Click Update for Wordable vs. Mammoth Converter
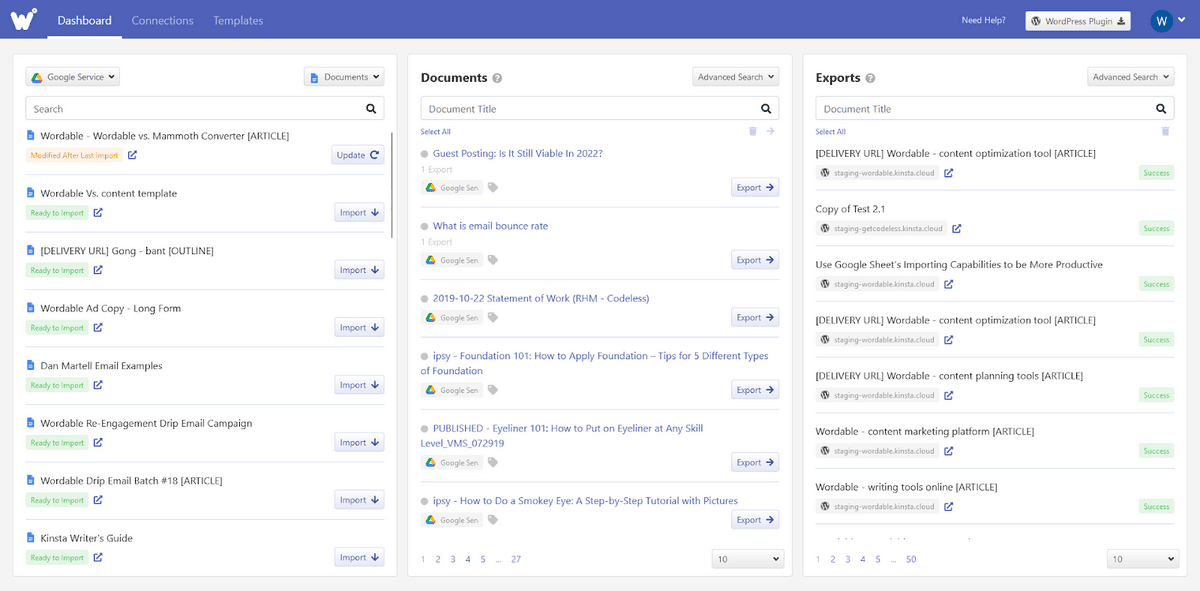 pos(358,155)
